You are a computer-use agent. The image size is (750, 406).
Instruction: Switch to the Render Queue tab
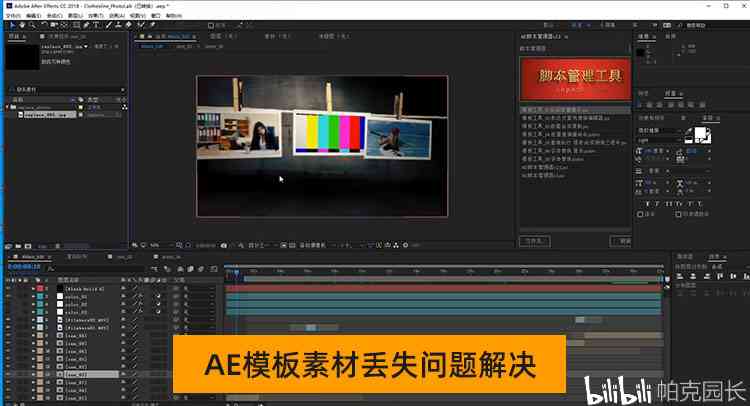point(77,257)
